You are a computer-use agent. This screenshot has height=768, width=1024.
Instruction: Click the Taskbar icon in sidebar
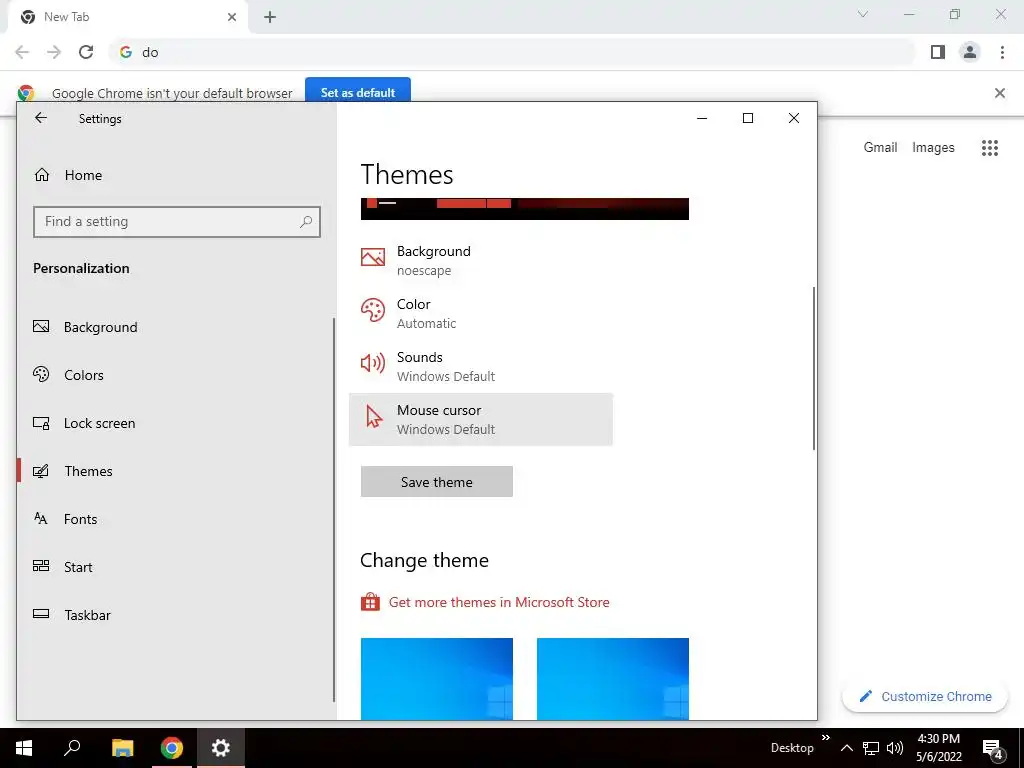[41, 614]
